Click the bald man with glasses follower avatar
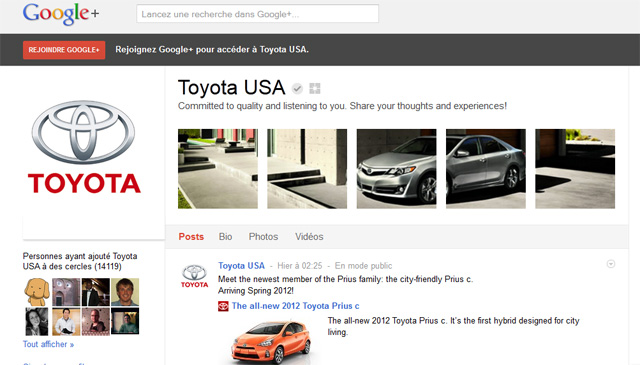The width and height of the screenshot is (640, 365). tap(96, 322)
